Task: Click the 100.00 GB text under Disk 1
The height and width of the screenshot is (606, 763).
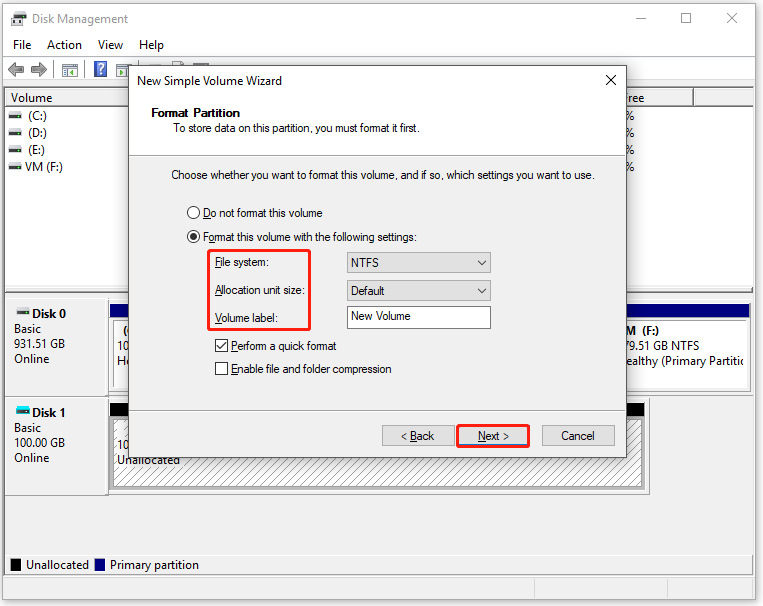Action: point(39,443)
